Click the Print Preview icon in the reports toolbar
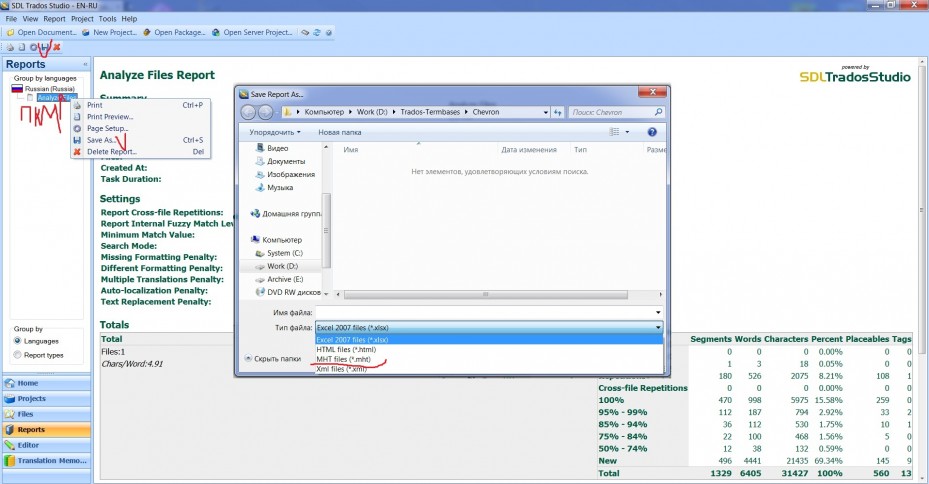 (22, 47)
